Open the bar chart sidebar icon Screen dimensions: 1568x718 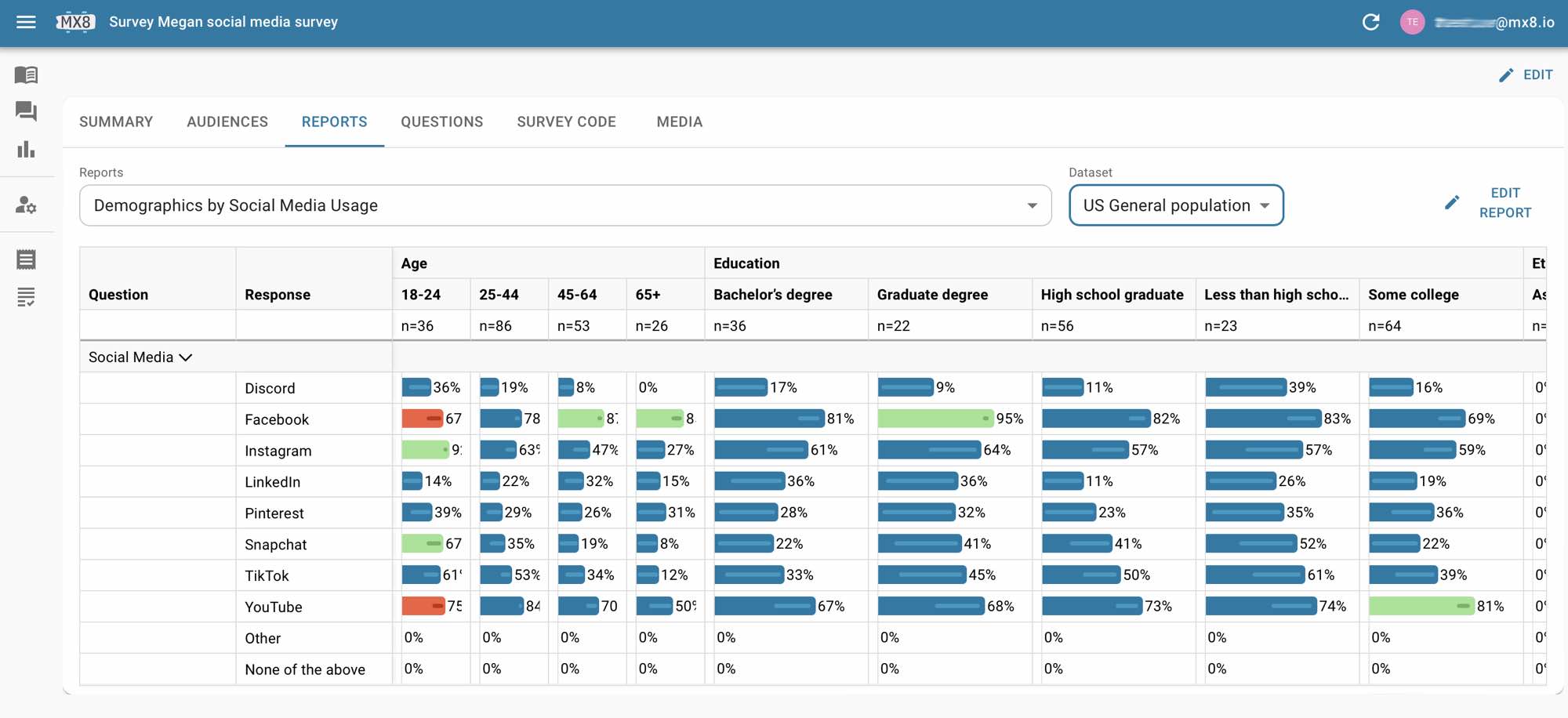click(x=26, y=149)
